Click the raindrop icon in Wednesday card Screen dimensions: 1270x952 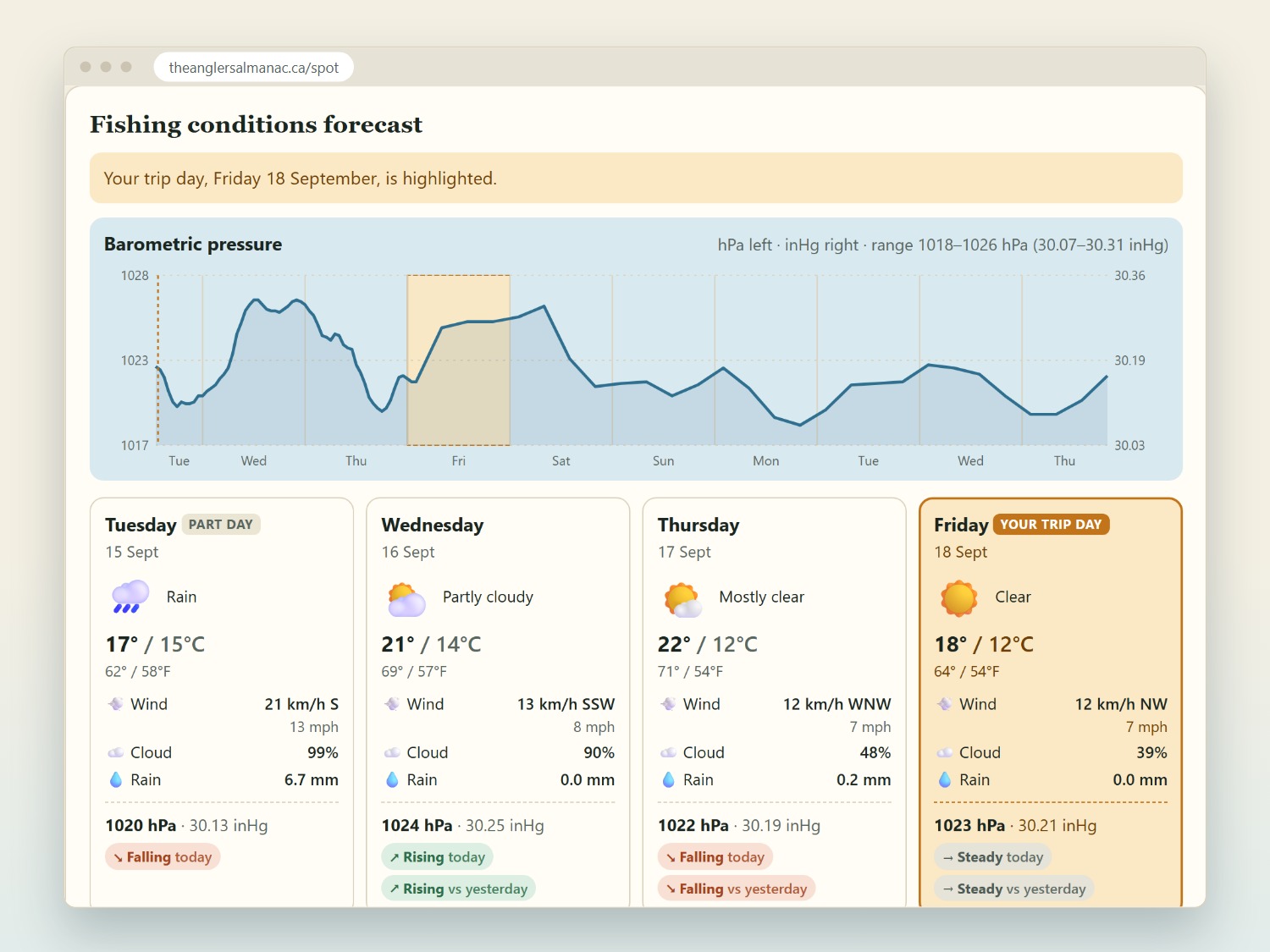(x=392, y=779)
